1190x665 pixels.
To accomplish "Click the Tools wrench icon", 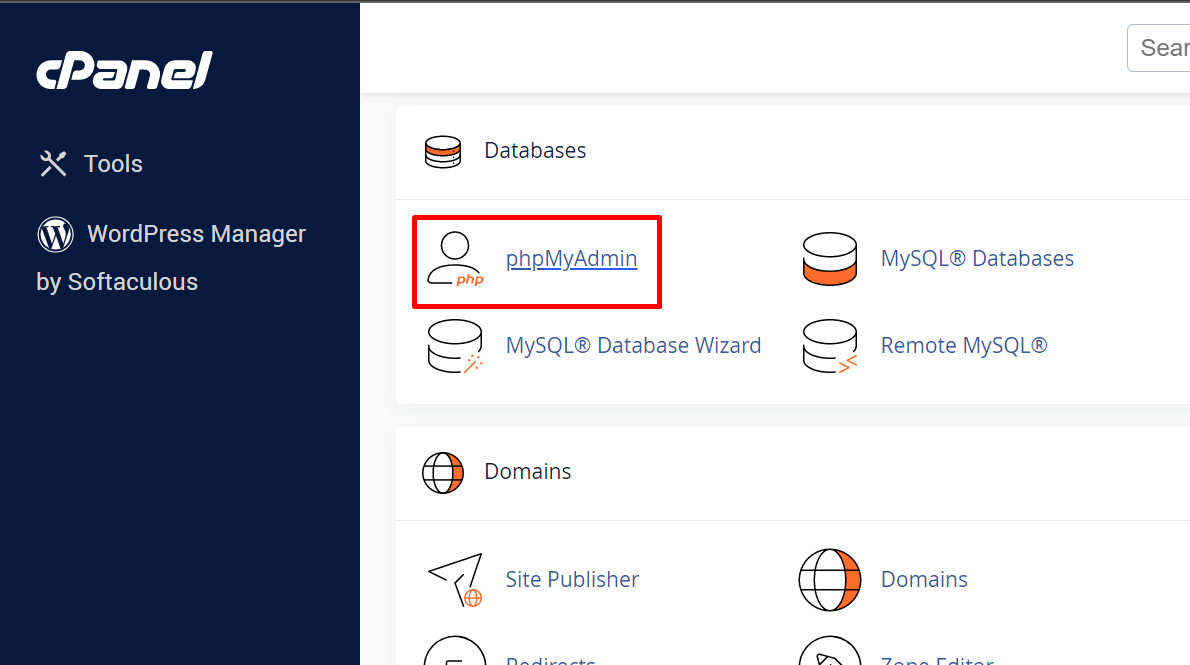I will click(x=53, y=164).
